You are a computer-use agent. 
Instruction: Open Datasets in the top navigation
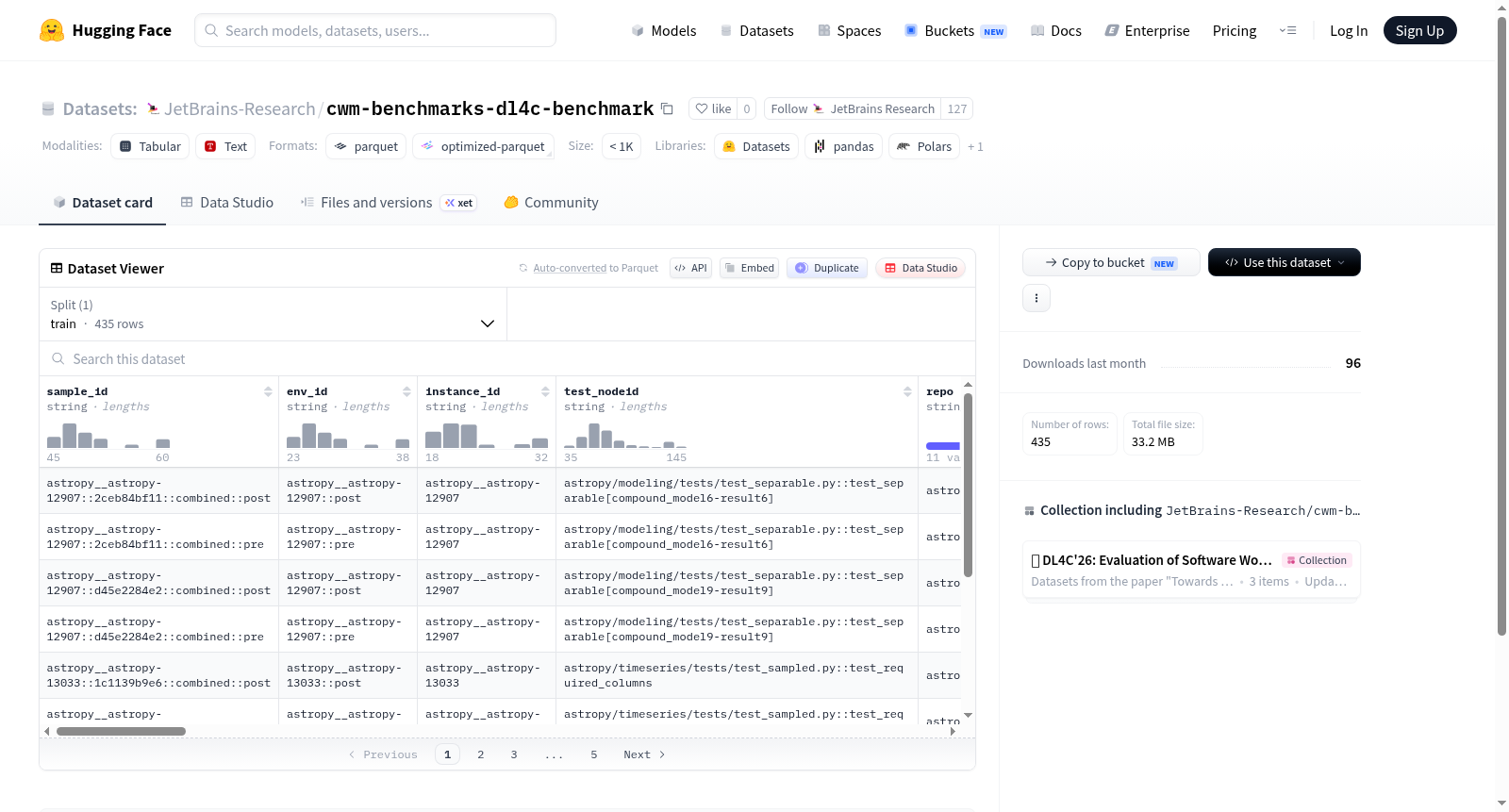757,30
